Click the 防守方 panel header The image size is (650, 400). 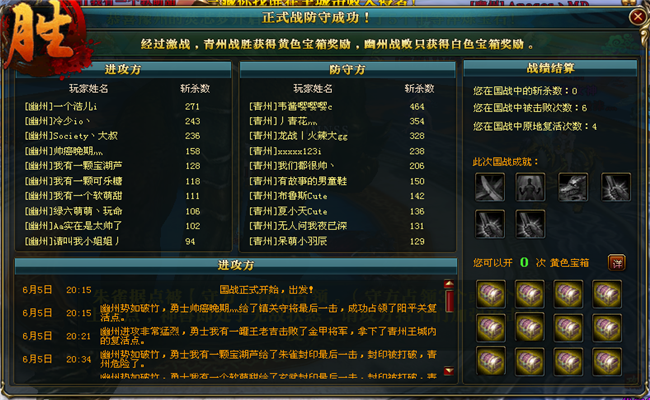pyautogui.click(x=347, y=69)
